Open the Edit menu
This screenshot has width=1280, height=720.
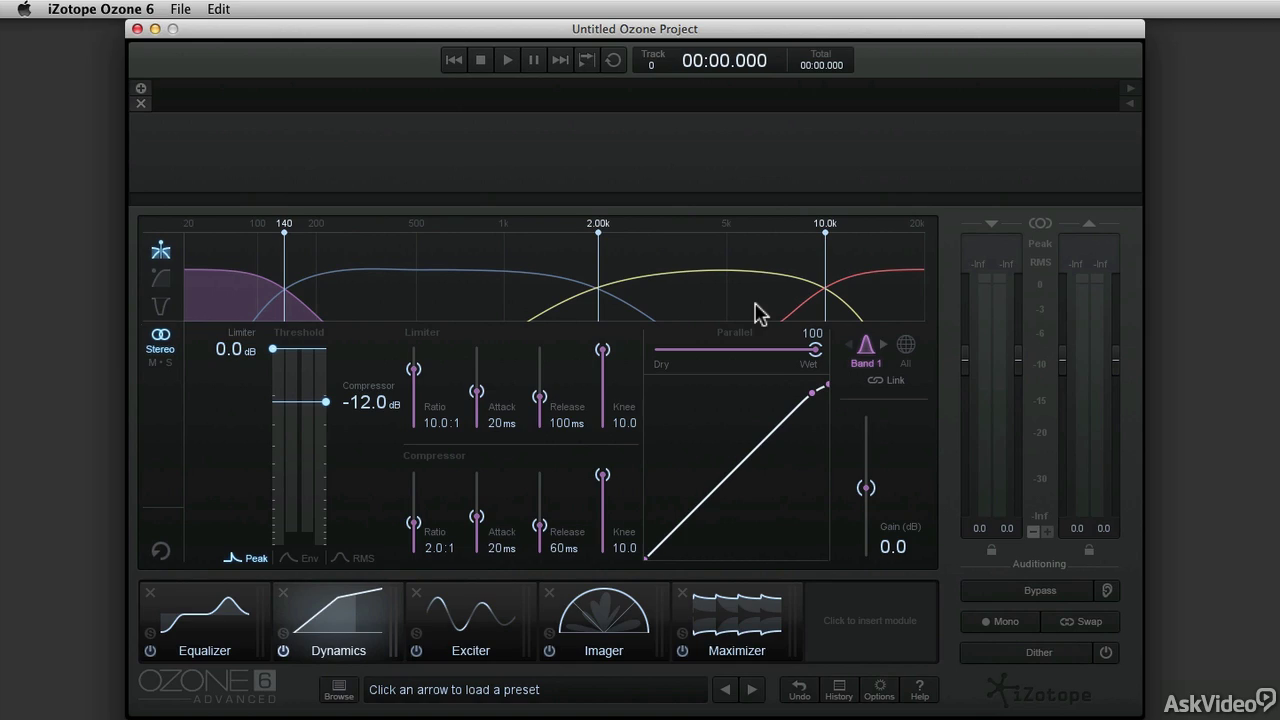pyautogui.click(x=218, y=9)
